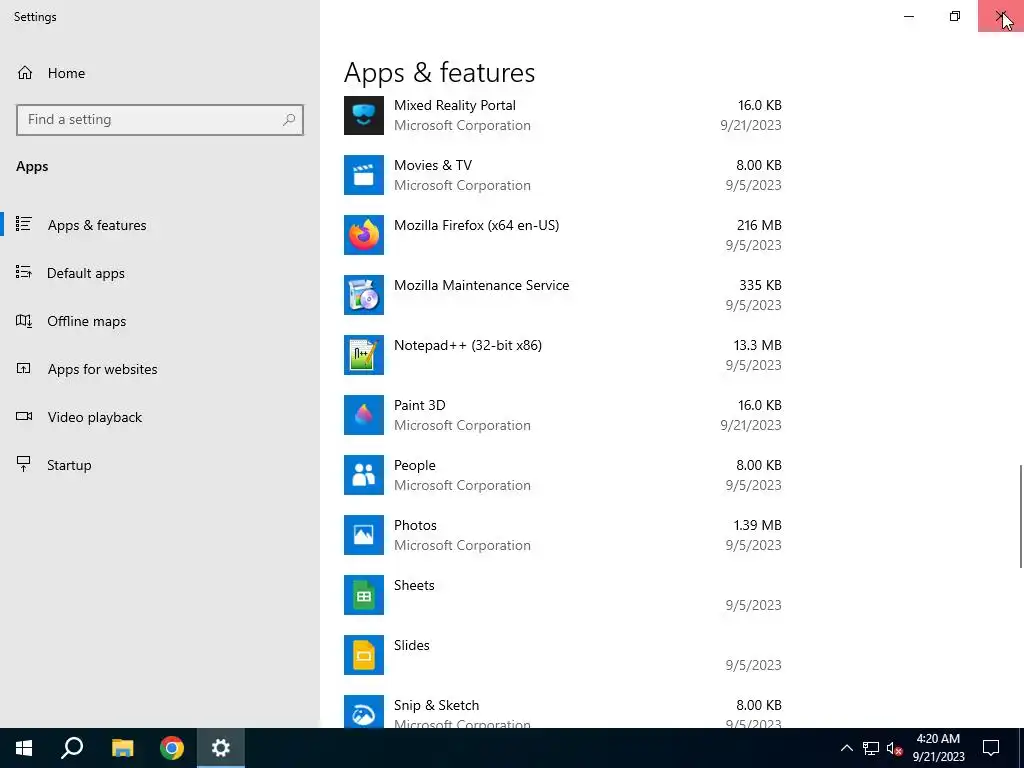Select Paint 3D entry
This screenshot has width=1024, height=768.
click(563, 415)
